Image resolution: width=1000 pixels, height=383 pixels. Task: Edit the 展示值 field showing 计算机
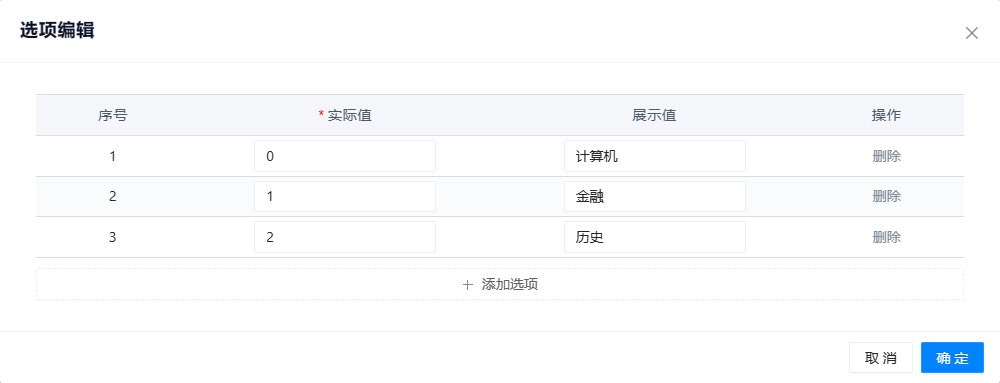click(654, 156)
